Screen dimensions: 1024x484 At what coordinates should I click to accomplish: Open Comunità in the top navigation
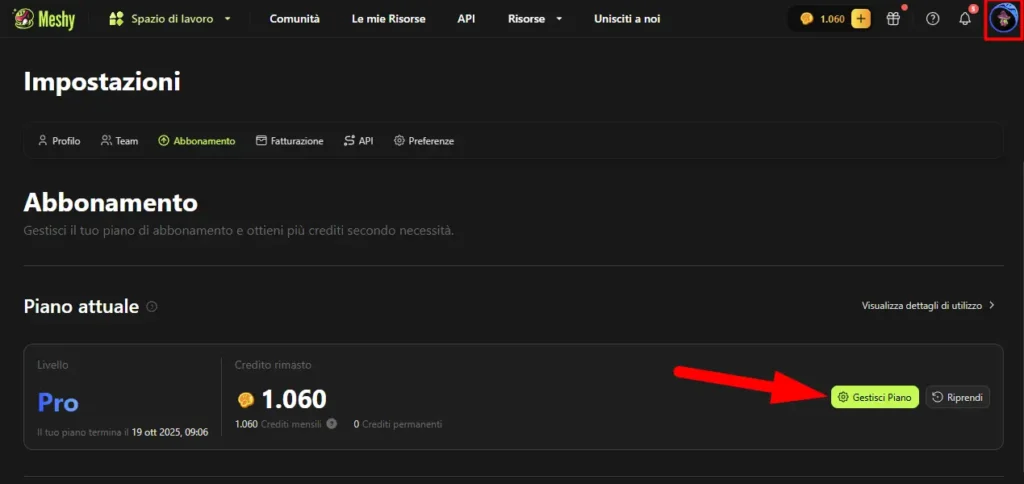(x=295, y=19)
